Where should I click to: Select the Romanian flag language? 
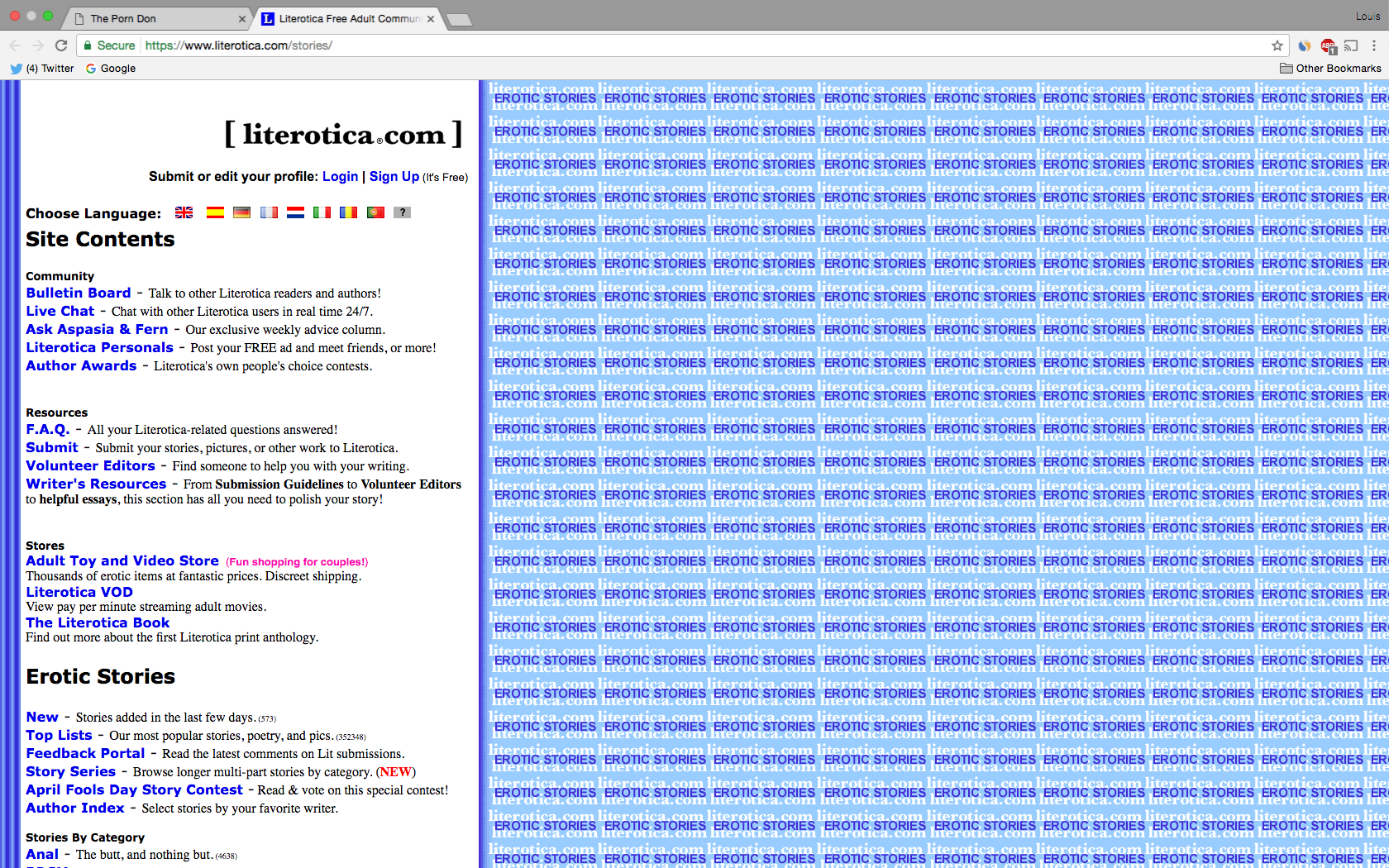point(348,212)
